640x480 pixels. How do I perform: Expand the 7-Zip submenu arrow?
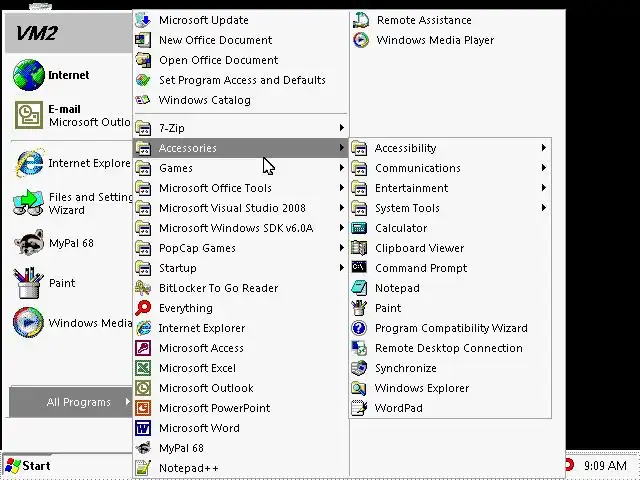341,128
